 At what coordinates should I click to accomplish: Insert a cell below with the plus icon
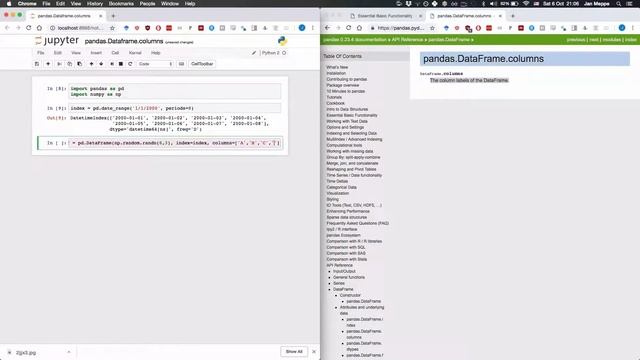[x=48, y=64]
